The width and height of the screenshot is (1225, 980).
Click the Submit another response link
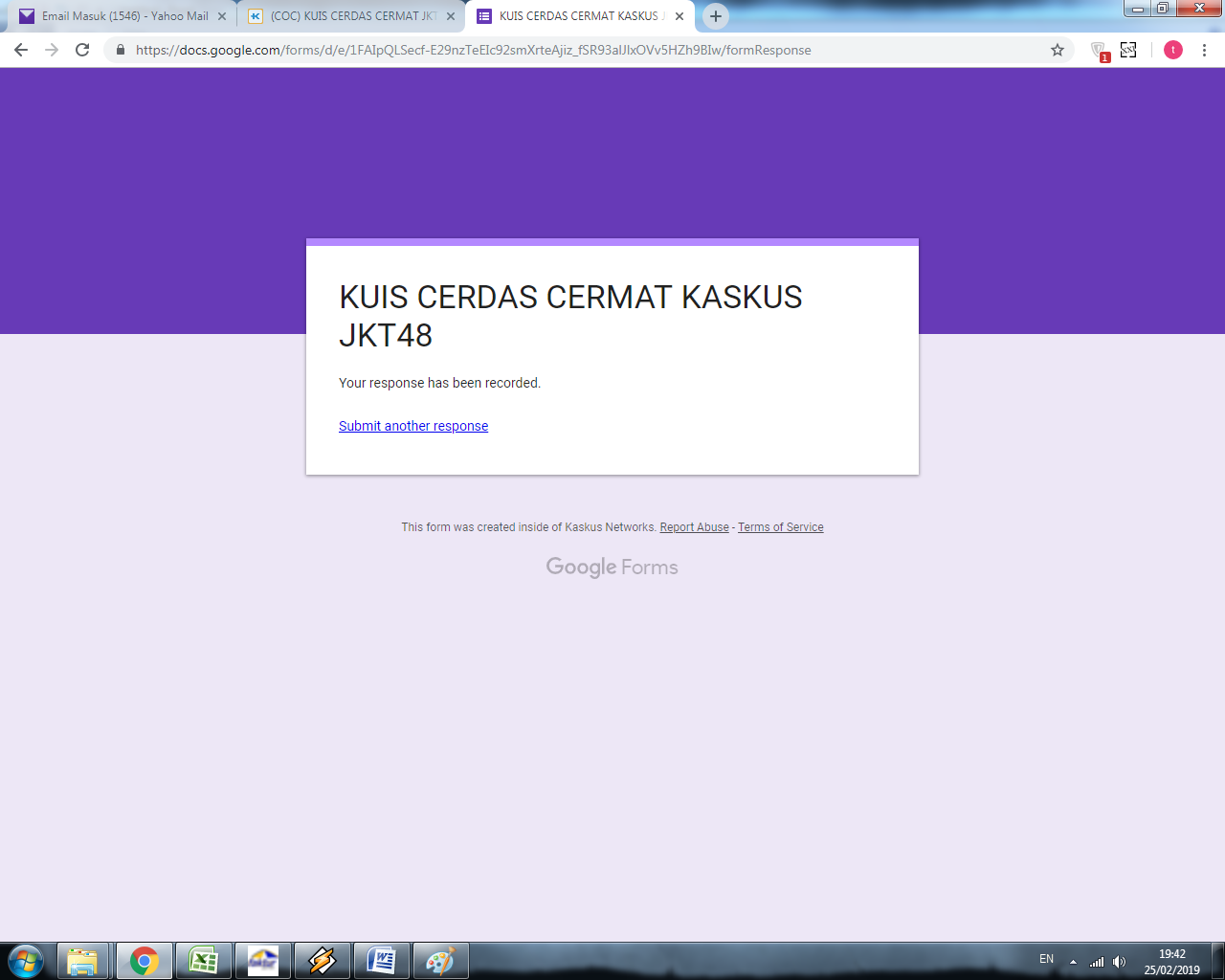[412, 426]
